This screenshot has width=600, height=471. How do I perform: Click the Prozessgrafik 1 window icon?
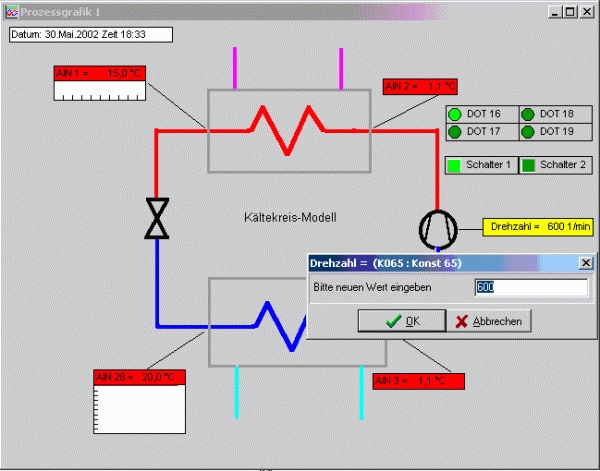(12, 12)
